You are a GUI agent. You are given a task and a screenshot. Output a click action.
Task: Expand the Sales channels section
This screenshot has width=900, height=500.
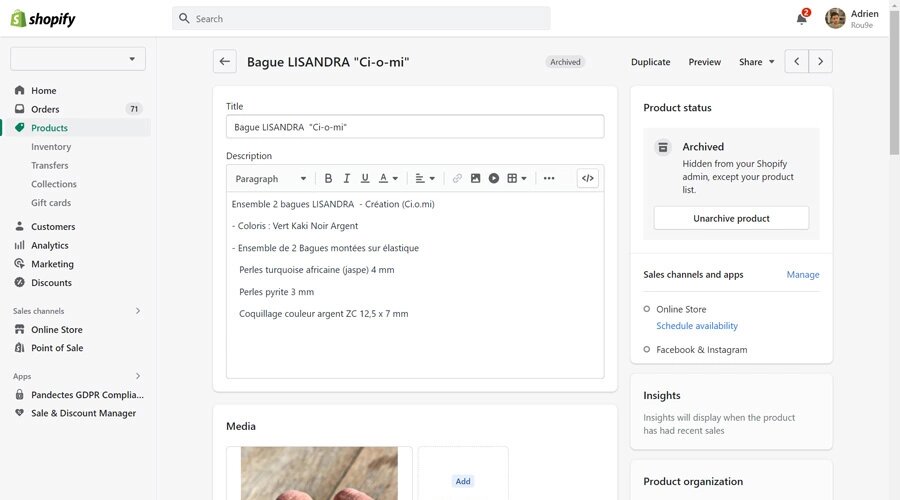[x=138, y=311]
